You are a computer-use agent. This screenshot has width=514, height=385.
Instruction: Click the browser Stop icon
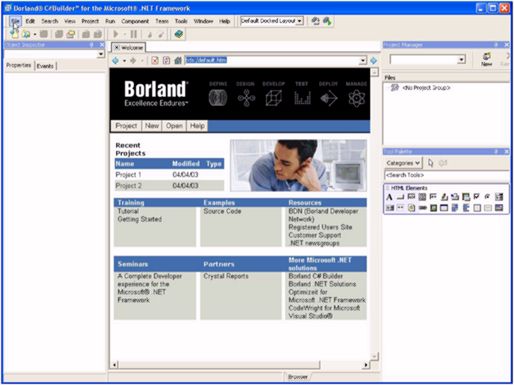coord(155,60)
